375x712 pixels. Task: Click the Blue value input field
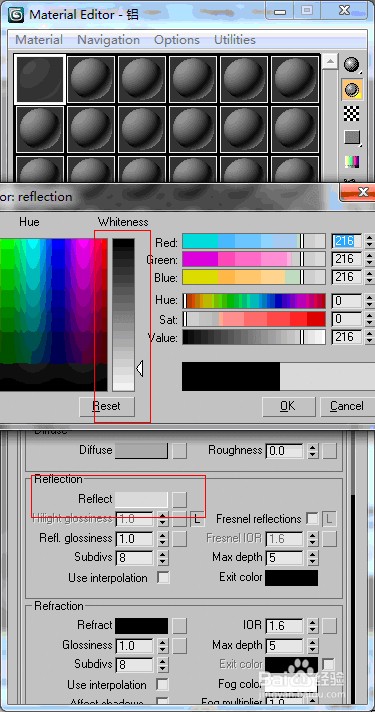pos(347,277)
